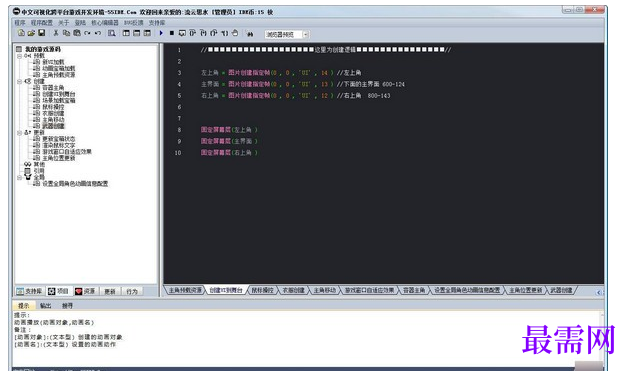The width and height of the screenshot is (634, 371).
Task: Click code line 10 固定屏幕层(右上角)
Action: (229, 152)
